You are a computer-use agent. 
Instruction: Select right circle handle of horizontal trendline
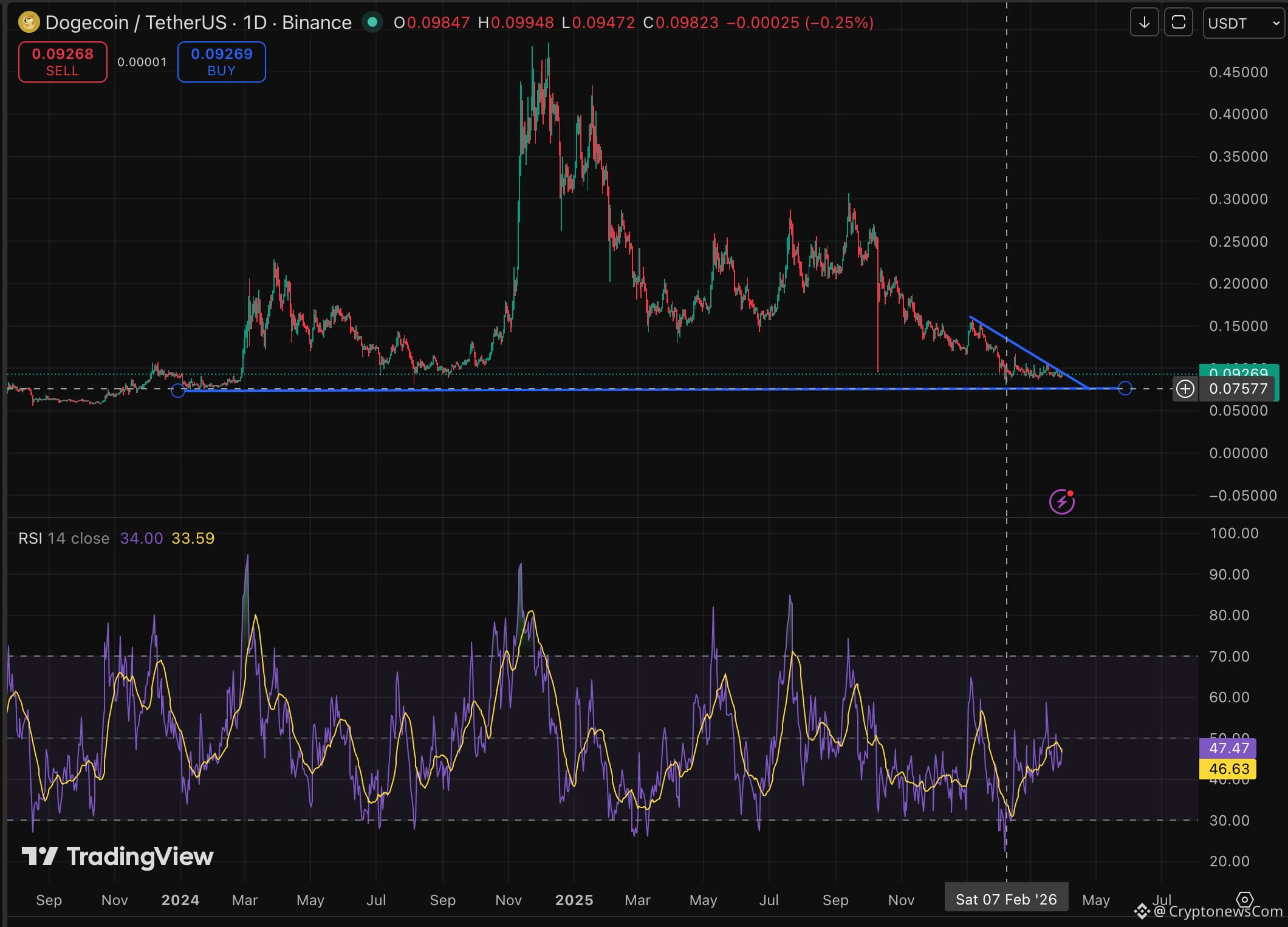pos(1125,388)
